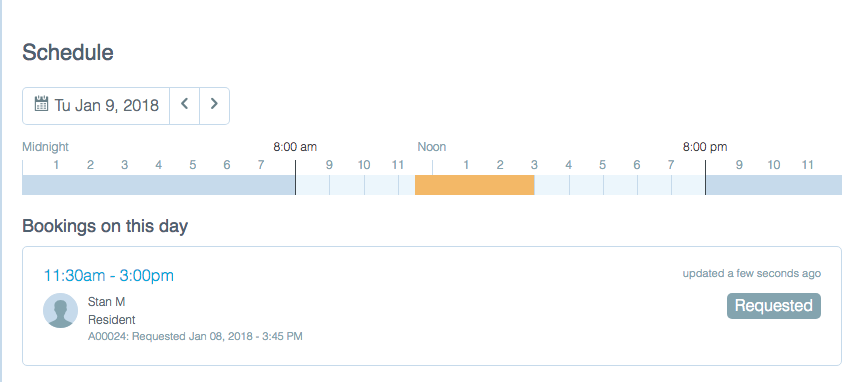Click the Requested status badge
Screen dimensions: 858x382
[x=774, y=306]
